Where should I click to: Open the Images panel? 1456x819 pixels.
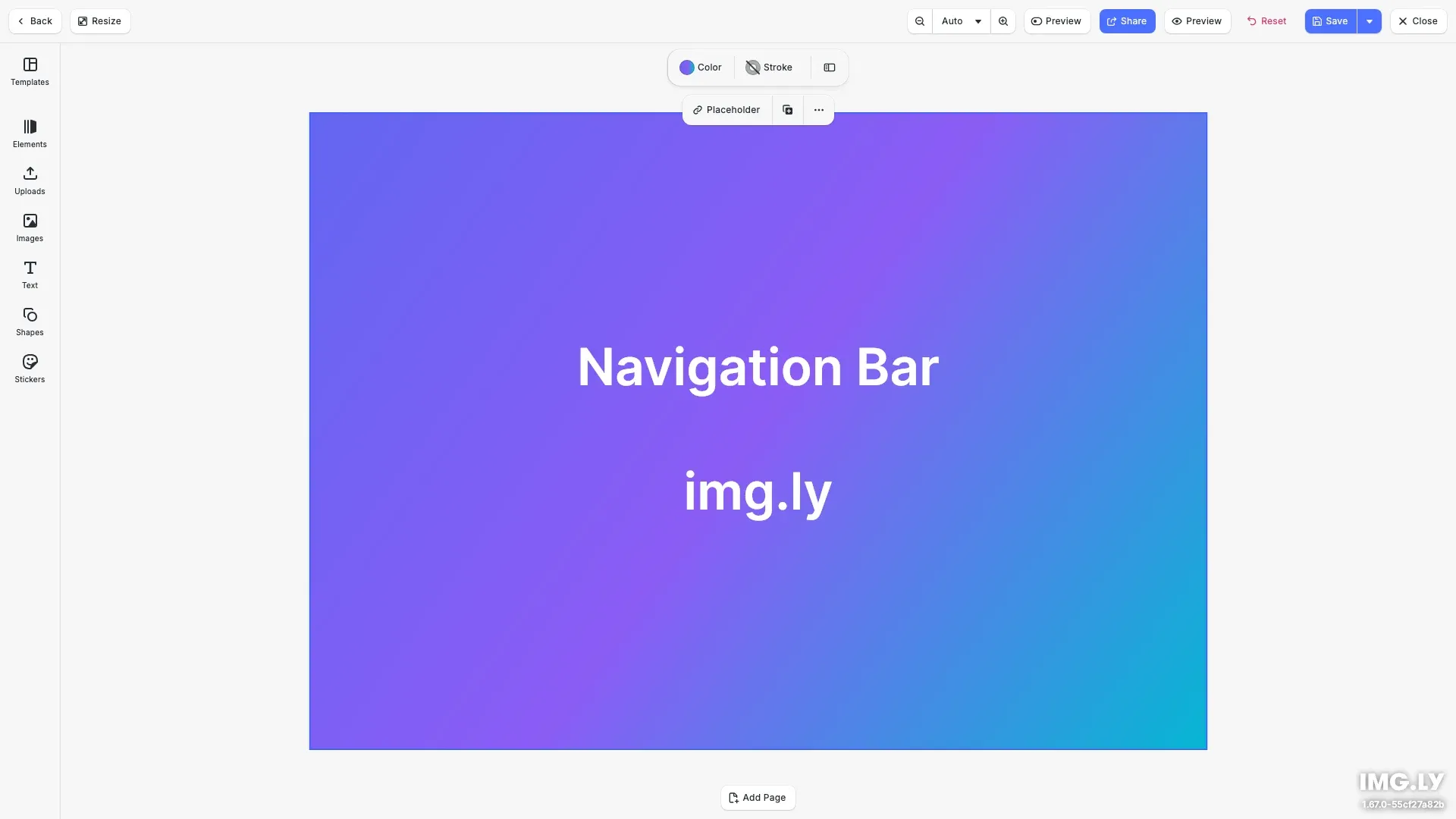pos(30,227)
